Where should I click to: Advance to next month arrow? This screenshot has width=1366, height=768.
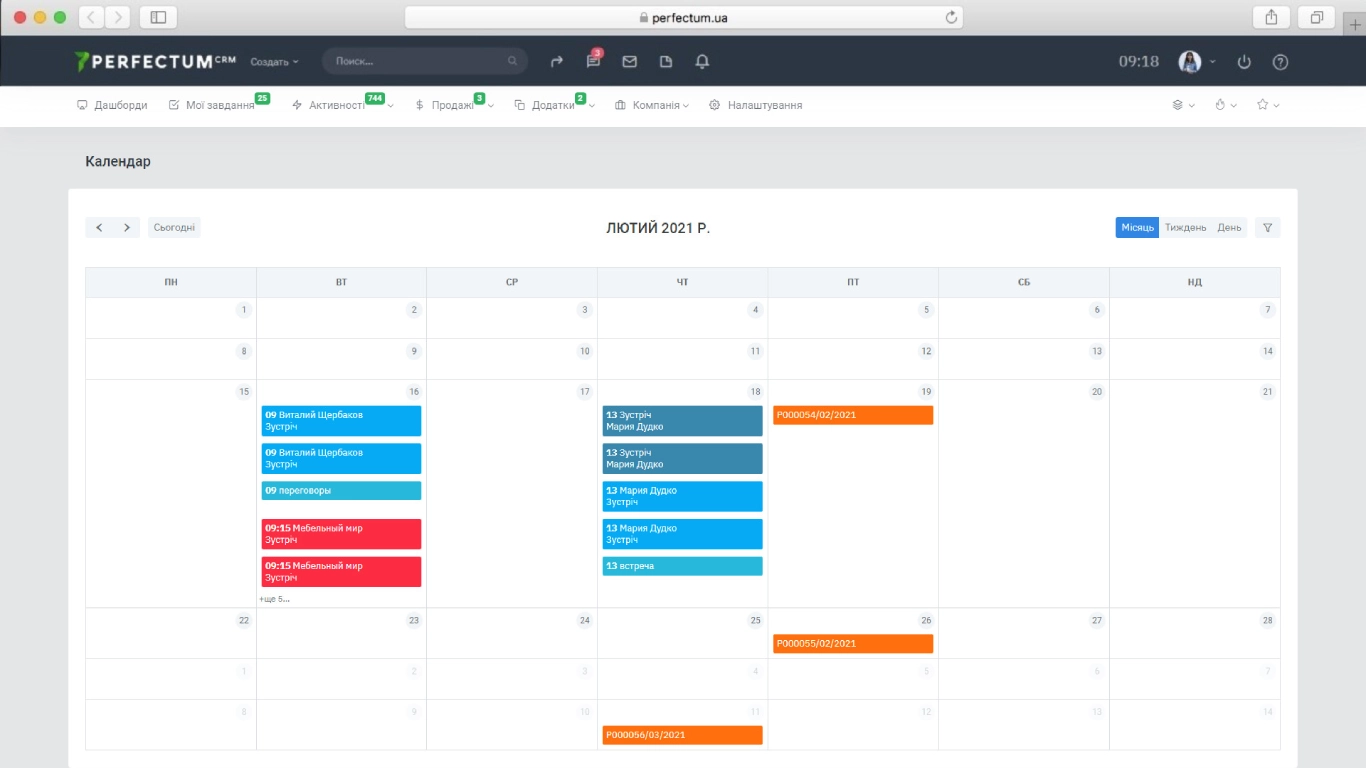coord(127,228)
